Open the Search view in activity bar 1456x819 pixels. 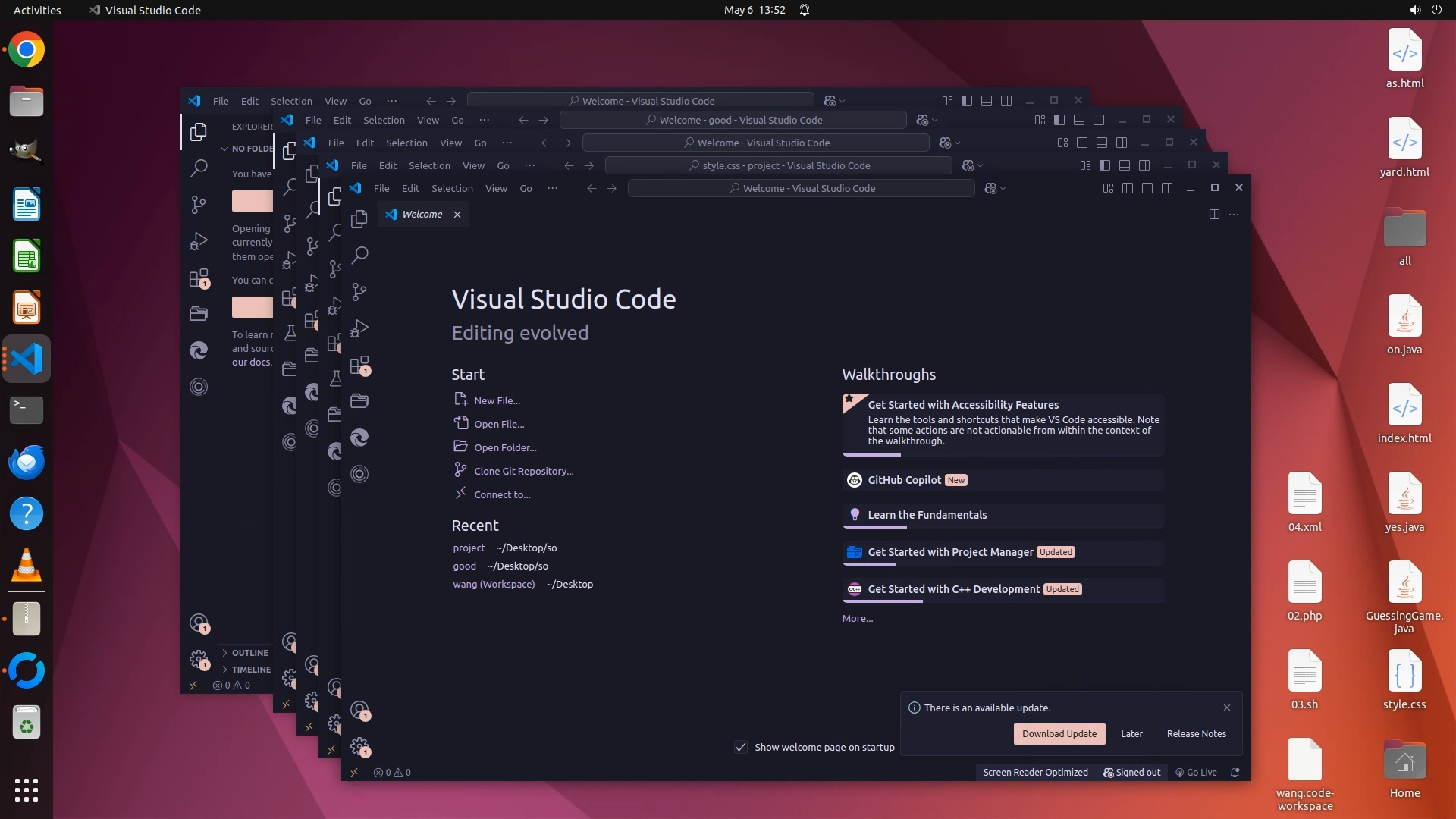click(x=359, y=255)
